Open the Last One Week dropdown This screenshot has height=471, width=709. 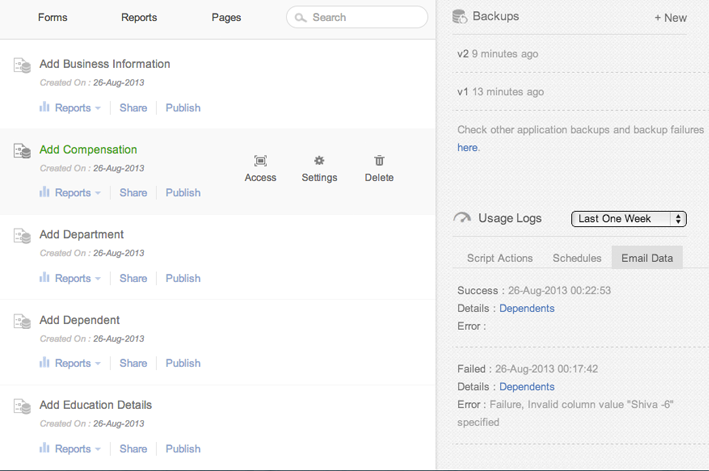(628, 219)
